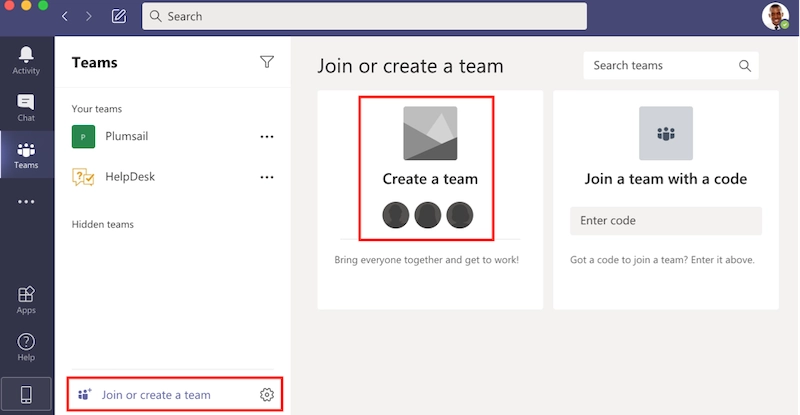Start a new chat with compose icon
Screen dimensions: 800x415
(x=119, y=16)
